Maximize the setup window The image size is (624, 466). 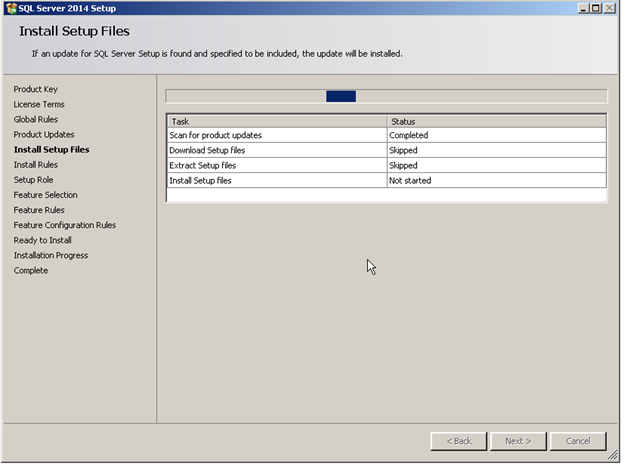(596, 8)
